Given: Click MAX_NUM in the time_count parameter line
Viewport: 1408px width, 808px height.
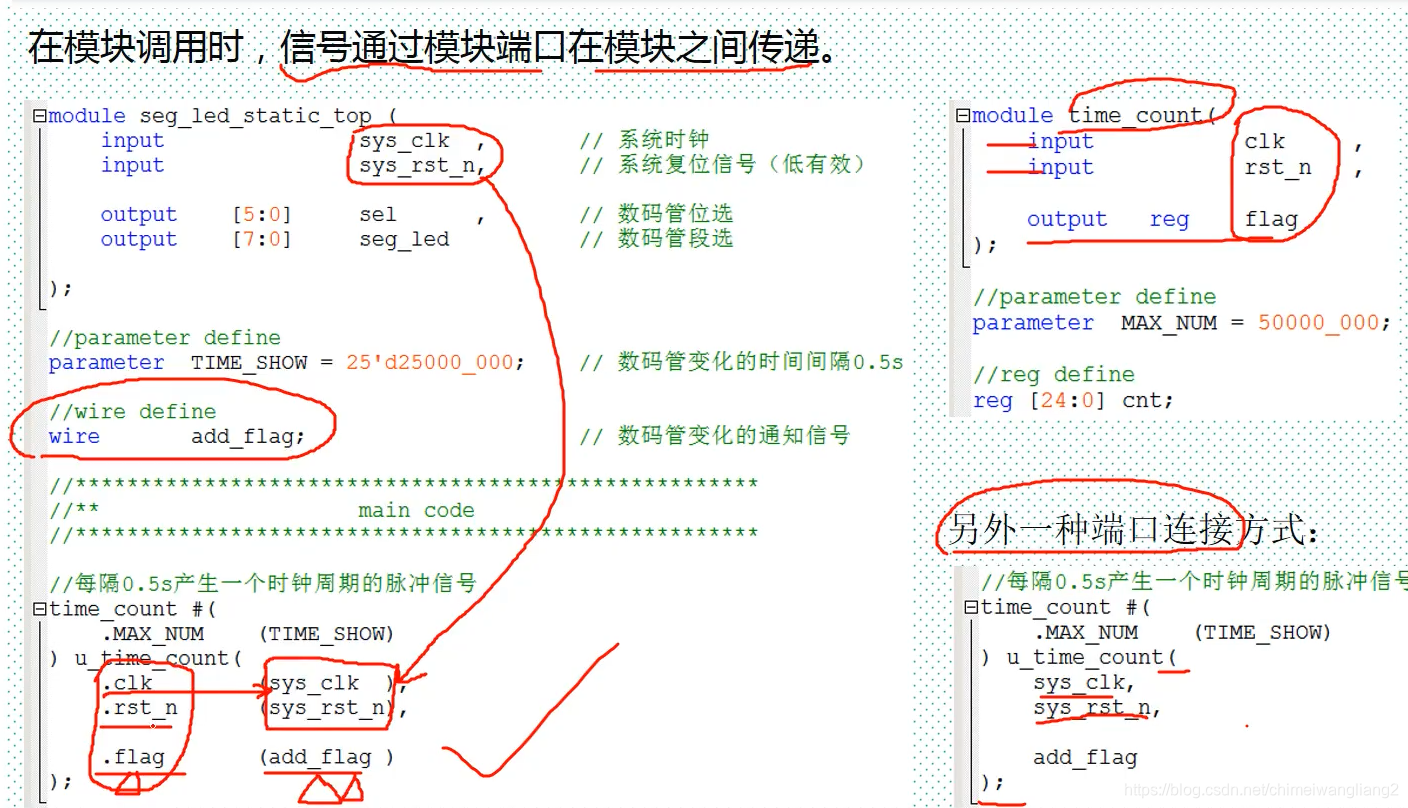Looking at the screenshot, I should (x=1169, y=323).
